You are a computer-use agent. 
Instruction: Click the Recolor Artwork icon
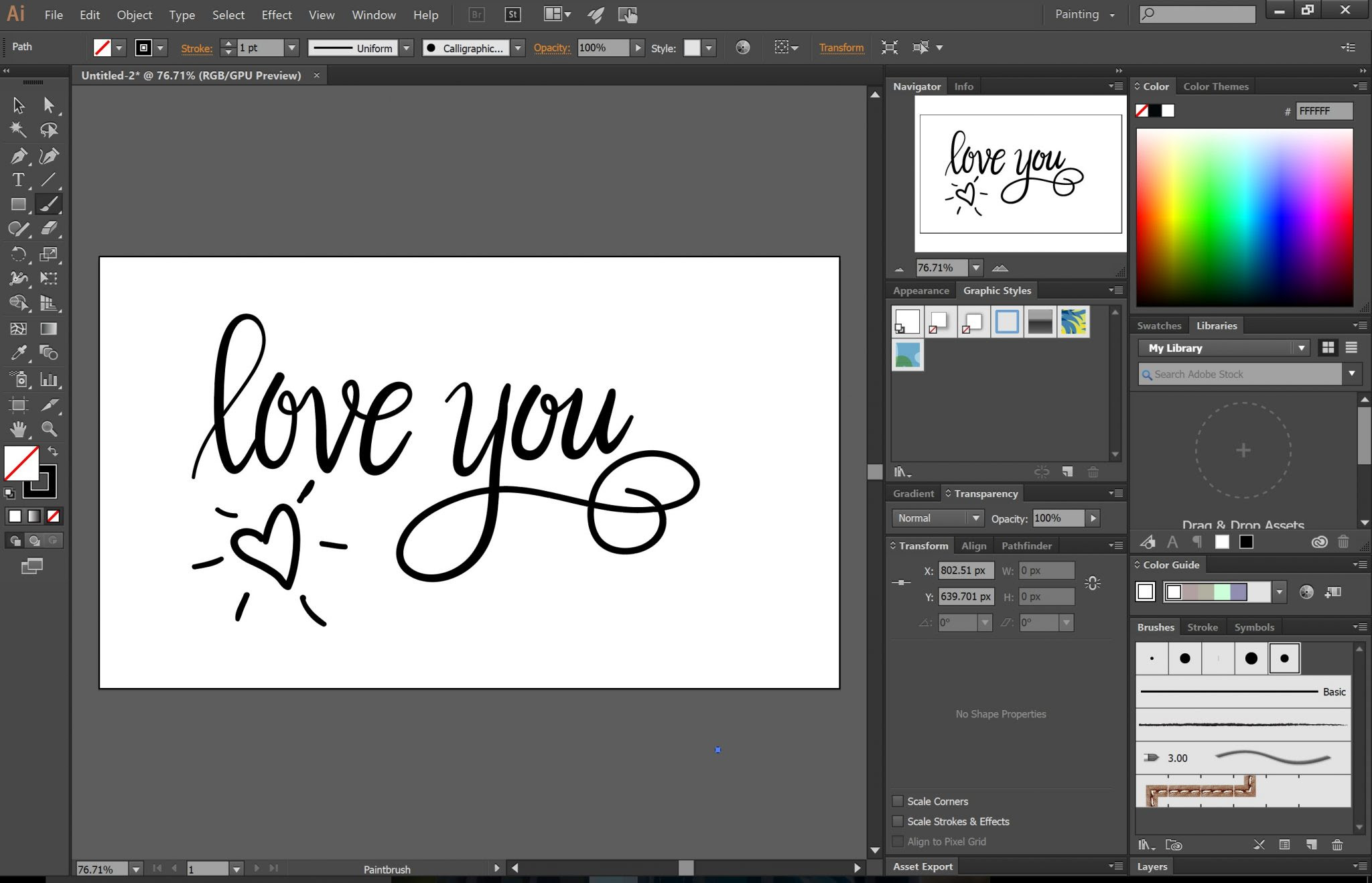click(x=742, y=48)
